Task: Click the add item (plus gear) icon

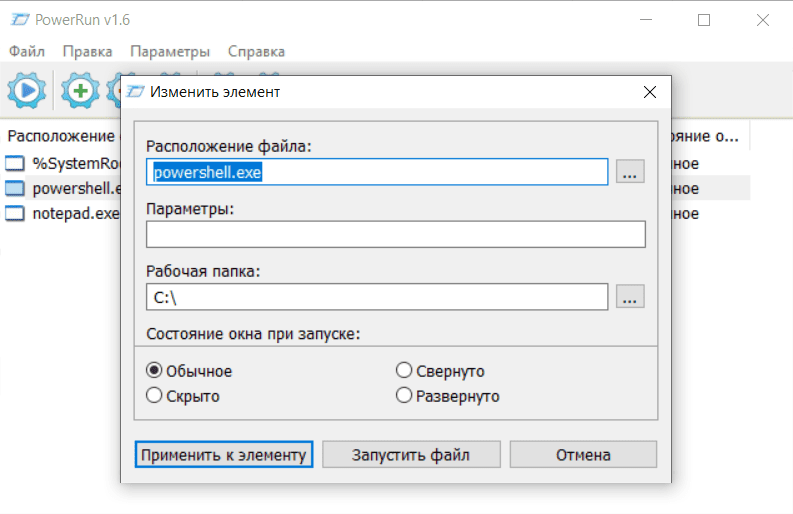Action: pos(80,91)
